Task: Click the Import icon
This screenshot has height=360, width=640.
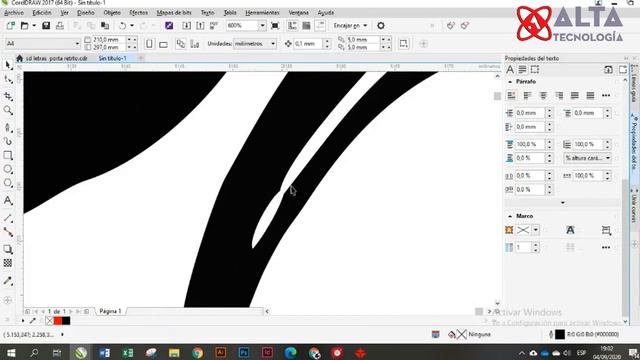Action: [x=187, y=26]
